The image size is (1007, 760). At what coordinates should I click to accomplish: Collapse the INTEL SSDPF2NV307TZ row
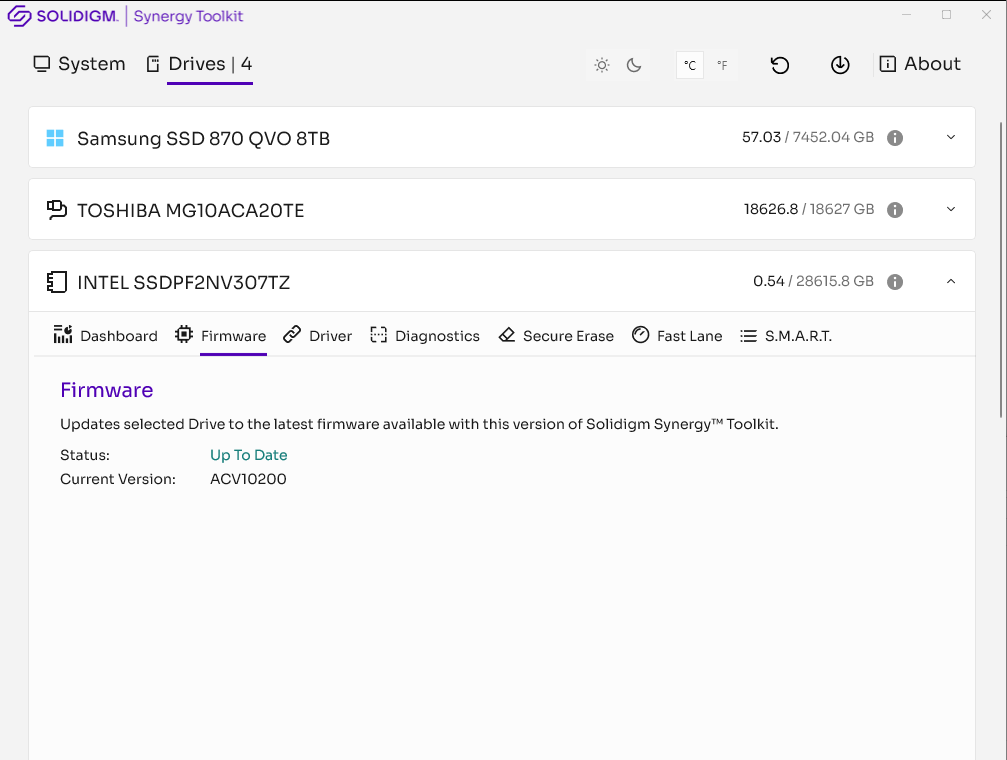click(x=951, y=281)
